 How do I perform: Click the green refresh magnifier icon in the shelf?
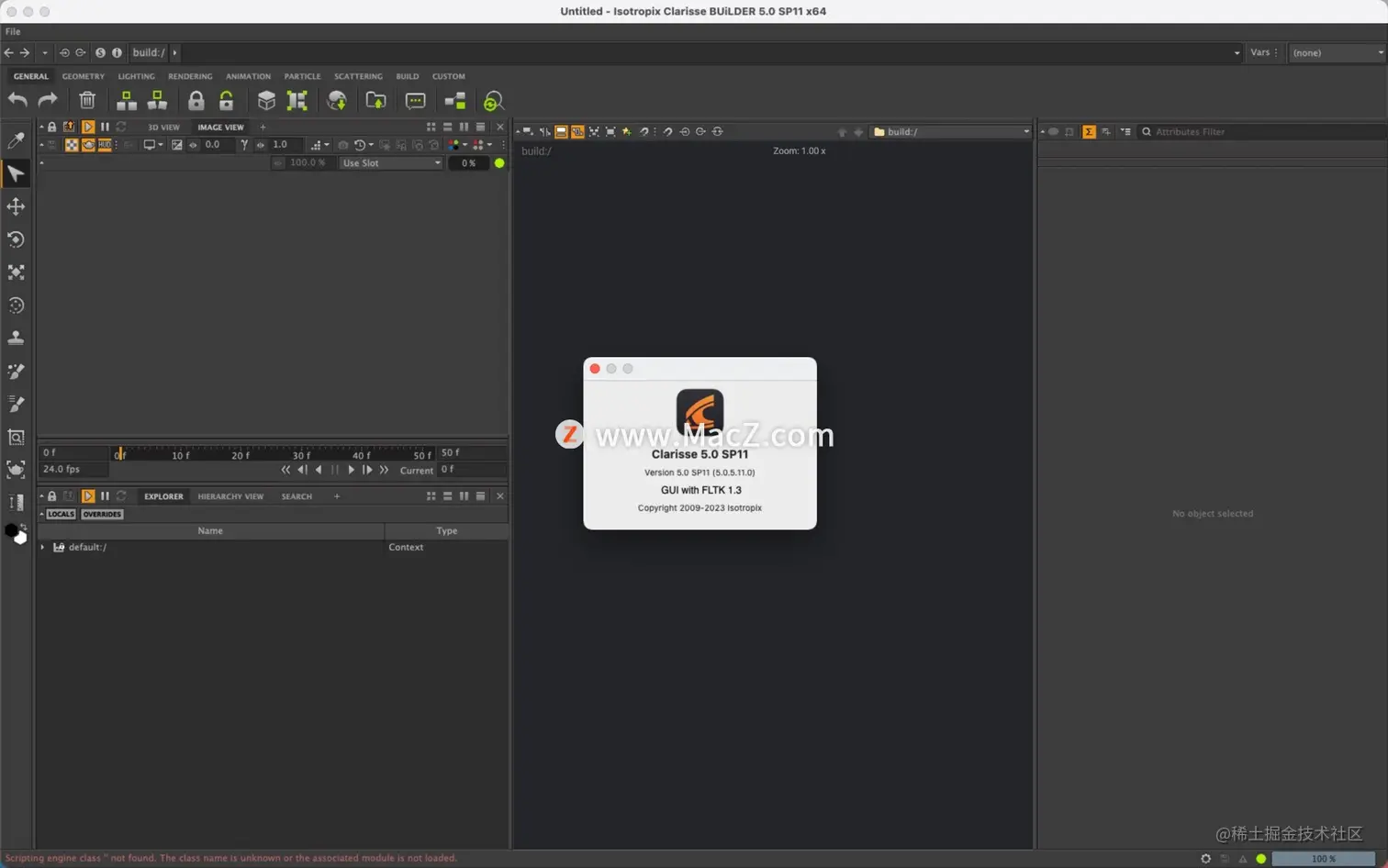pos(494,101)
